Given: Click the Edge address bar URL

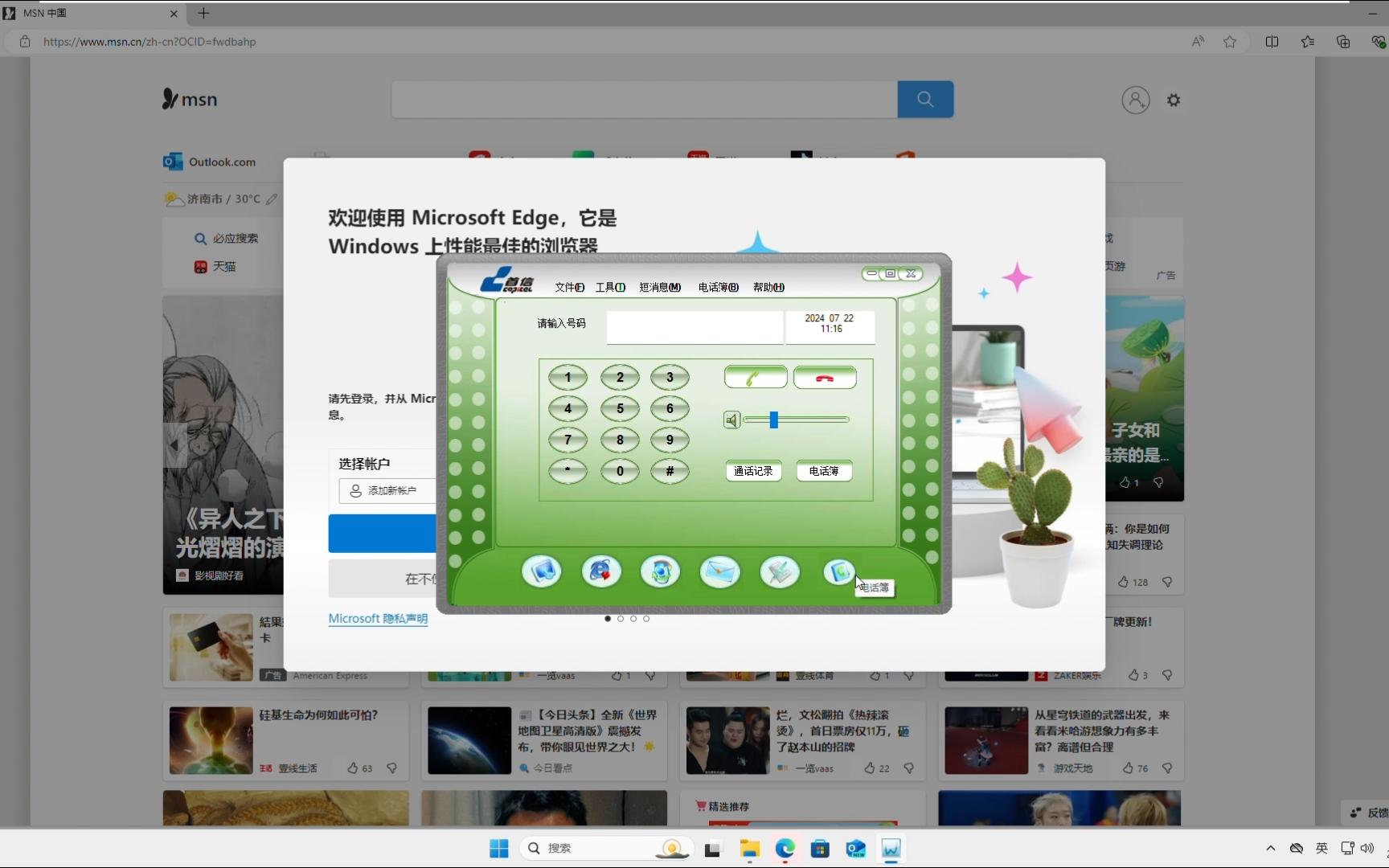Looking at the screenshot, I should click(150, 42).
